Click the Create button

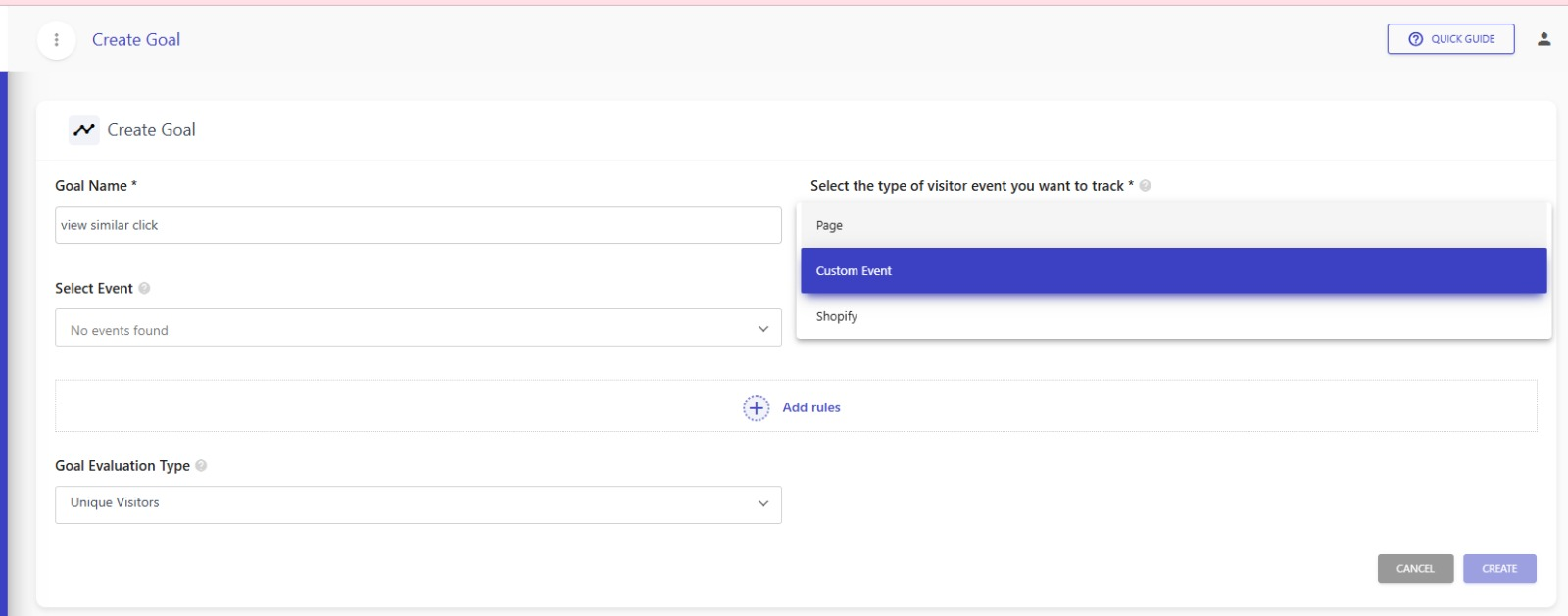pyautogui.click(x=1498, y=569)
